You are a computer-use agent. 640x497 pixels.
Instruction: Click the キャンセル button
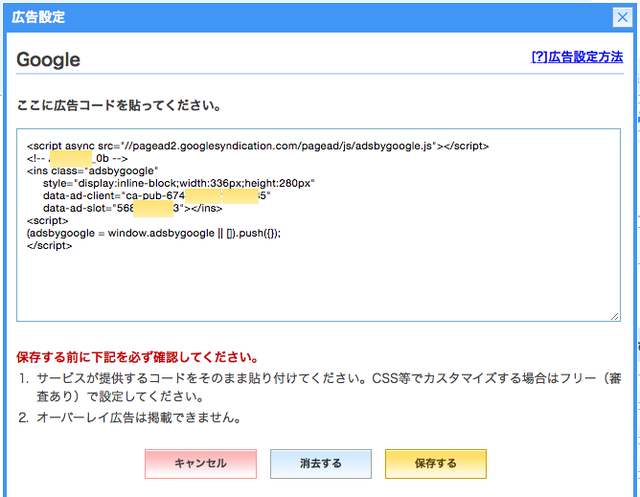[201, 464]
